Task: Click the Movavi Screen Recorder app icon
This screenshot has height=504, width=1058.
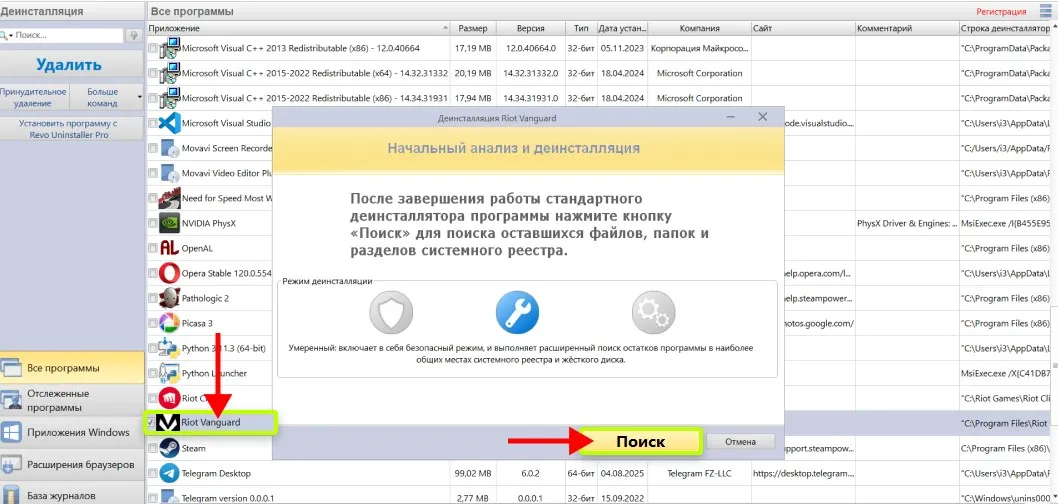Action: point(169,148)
